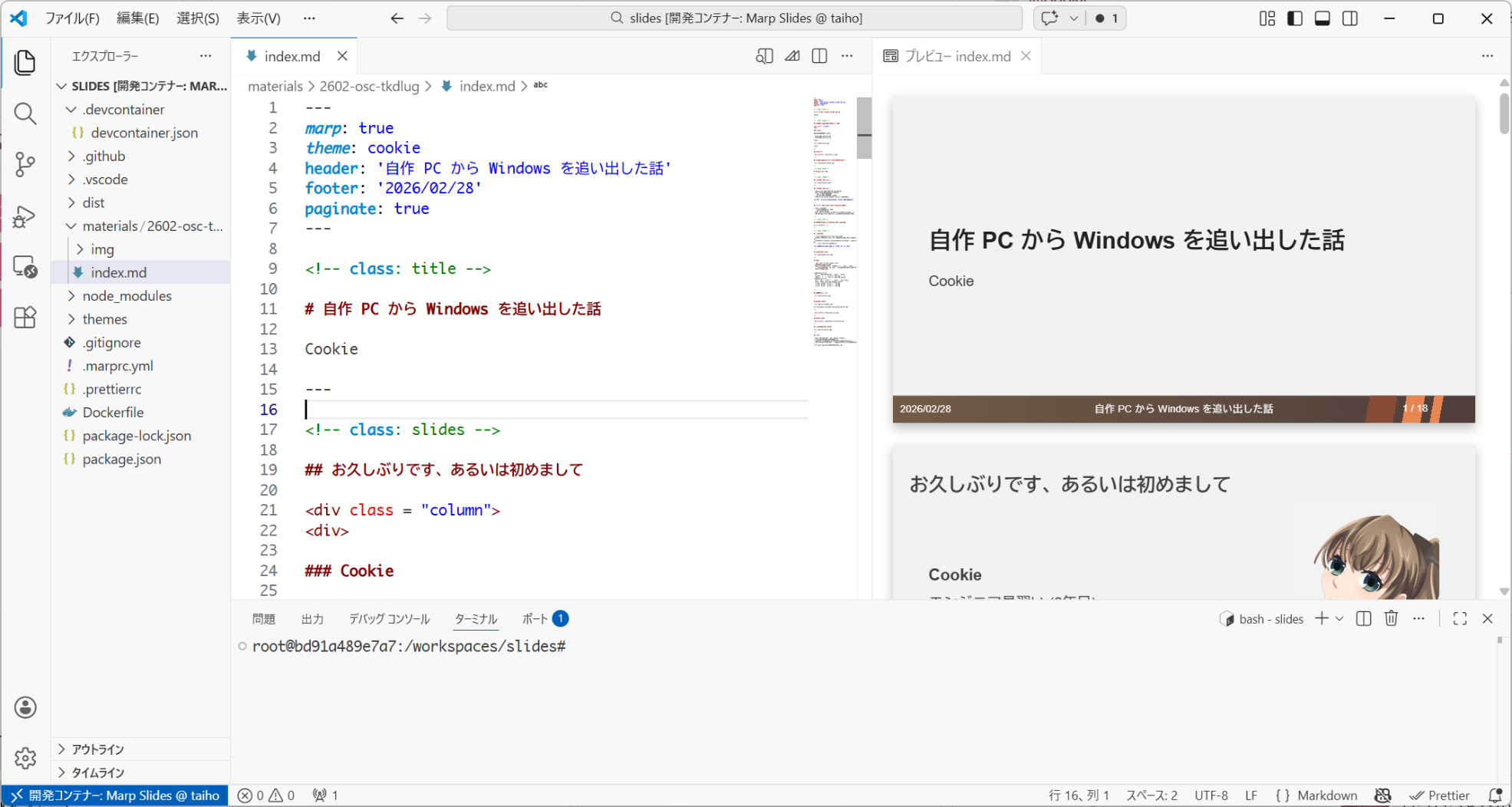Open the Search view in activity bar
This screenshot has width=1512, height=807.
click(25, 114)
